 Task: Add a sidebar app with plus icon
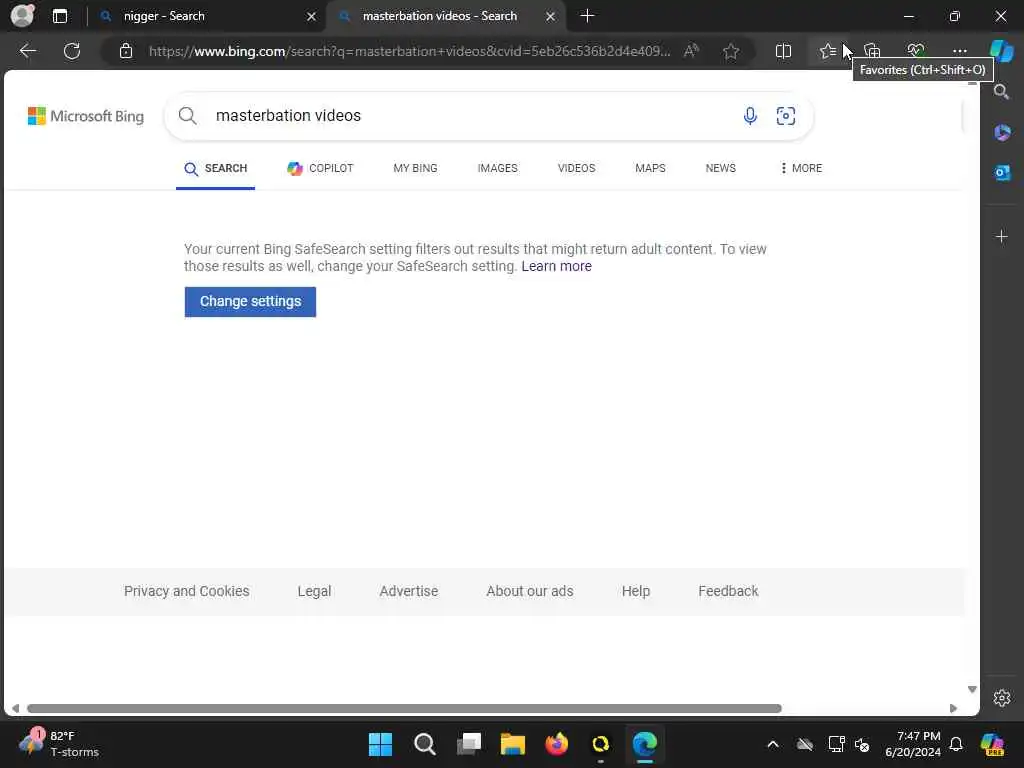pos(1002,236)
